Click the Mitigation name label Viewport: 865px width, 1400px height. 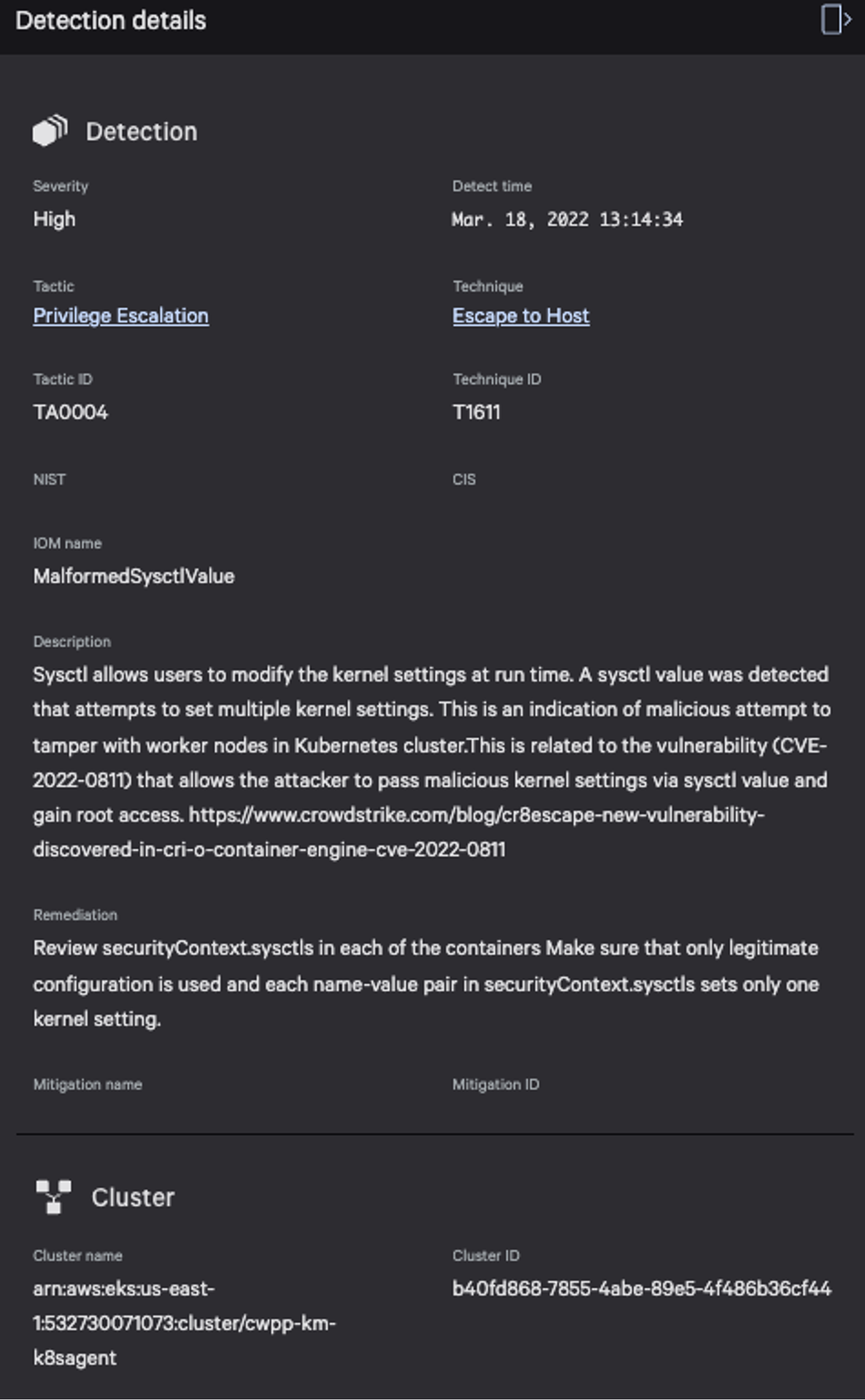point(88,1085)
